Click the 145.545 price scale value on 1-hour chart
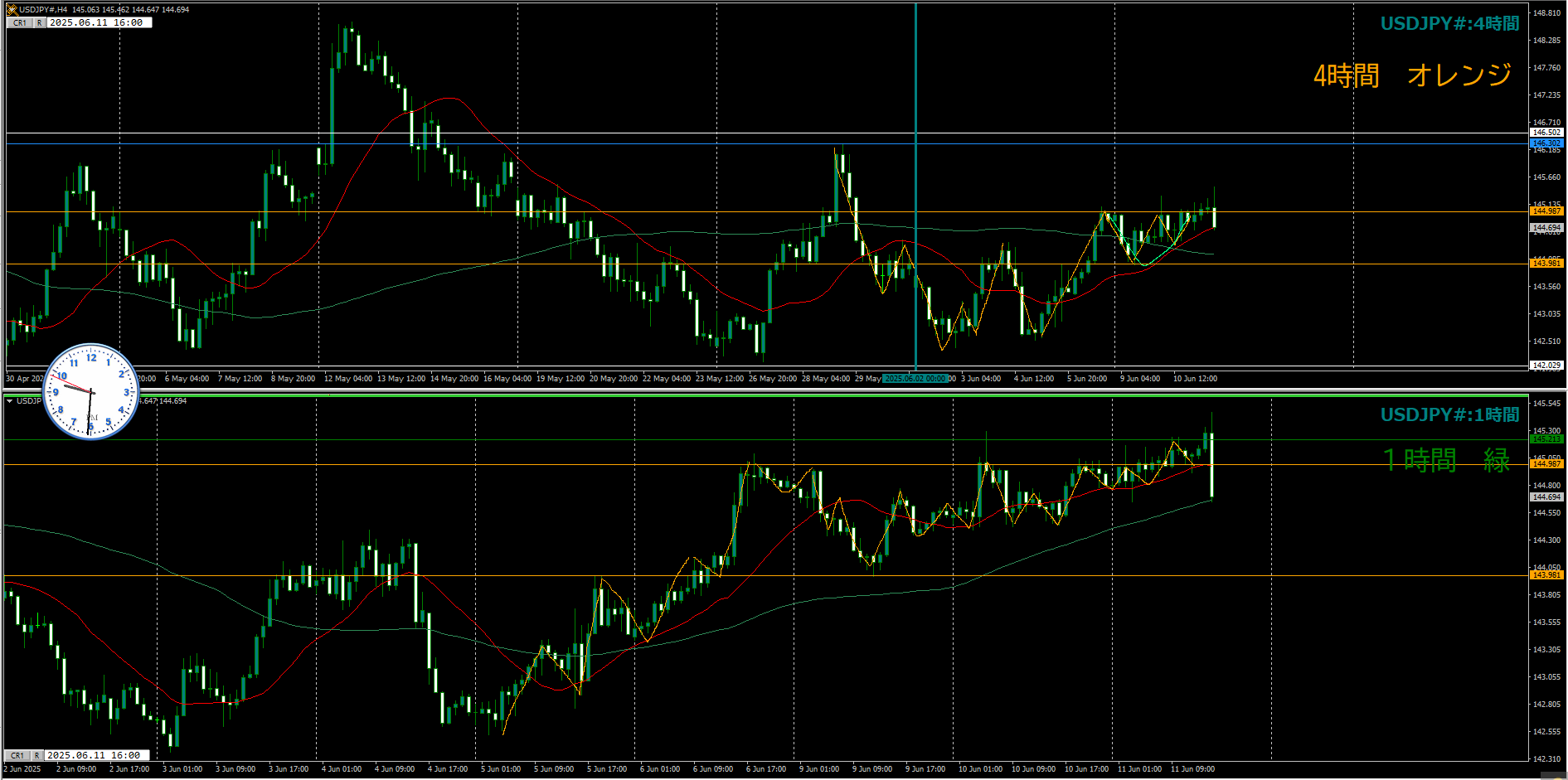1568x780 pixels. point(1547,404)
